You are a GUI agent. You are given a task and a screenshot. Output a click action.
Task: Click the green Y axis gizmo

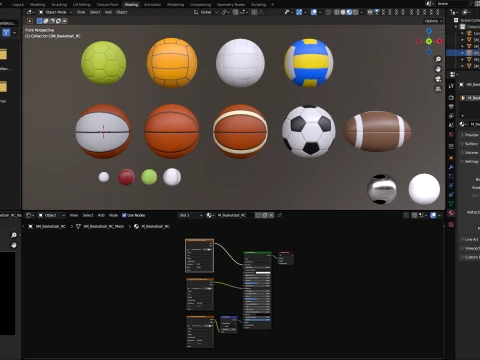[429, 41]
